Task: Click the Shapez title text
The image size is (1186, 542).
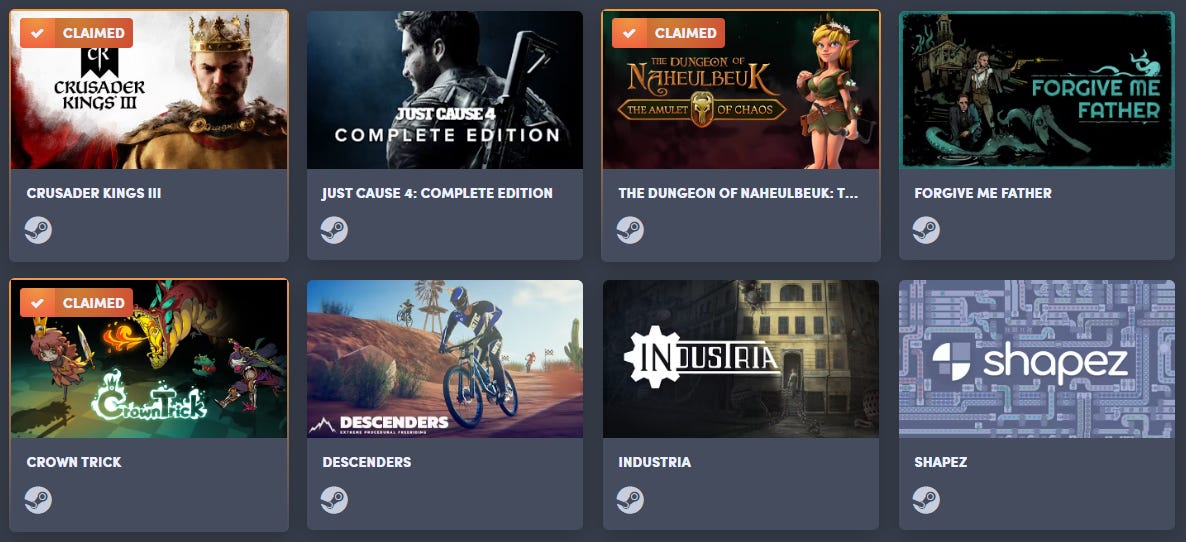Action: [941, 462]
